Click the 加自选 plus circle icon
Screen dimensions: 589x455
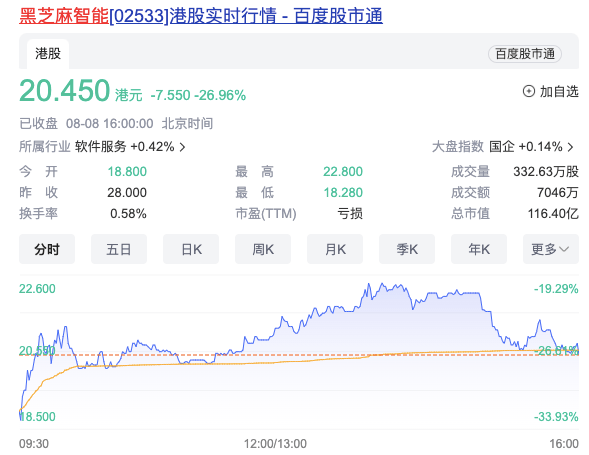point(529,91)
